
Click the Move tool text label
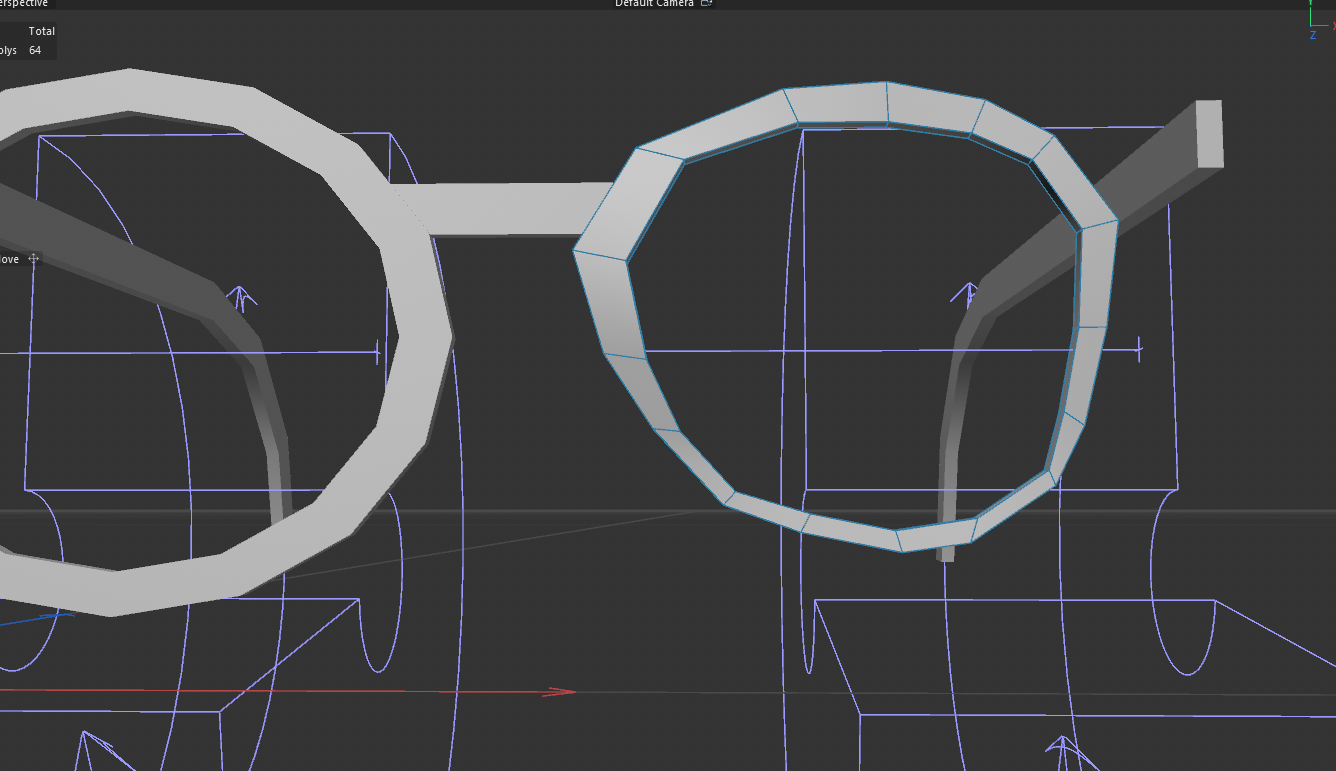(10, 258)
